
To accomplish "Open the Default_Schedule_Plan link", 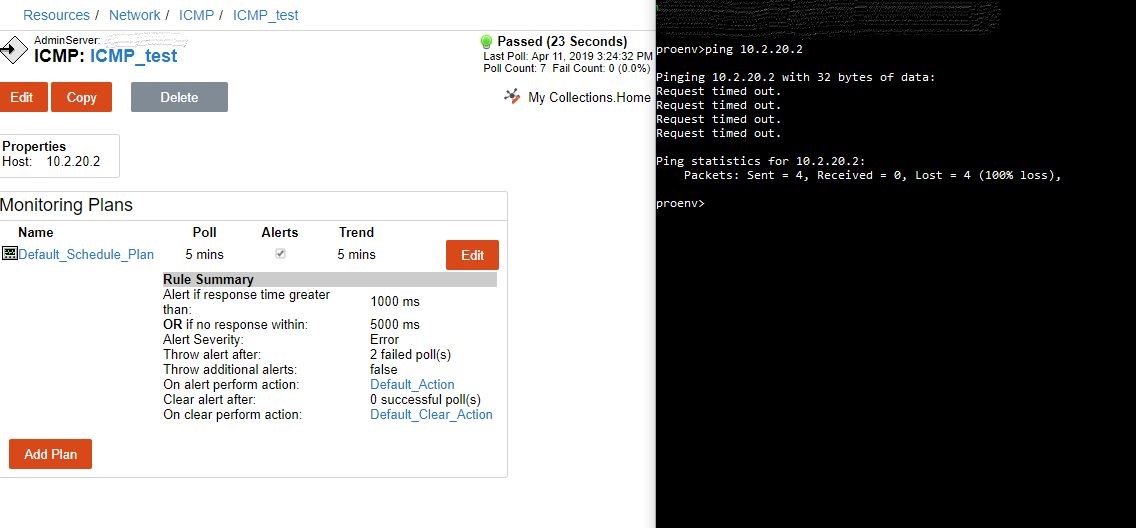I will pyautogui.click(x=86, y=254).
